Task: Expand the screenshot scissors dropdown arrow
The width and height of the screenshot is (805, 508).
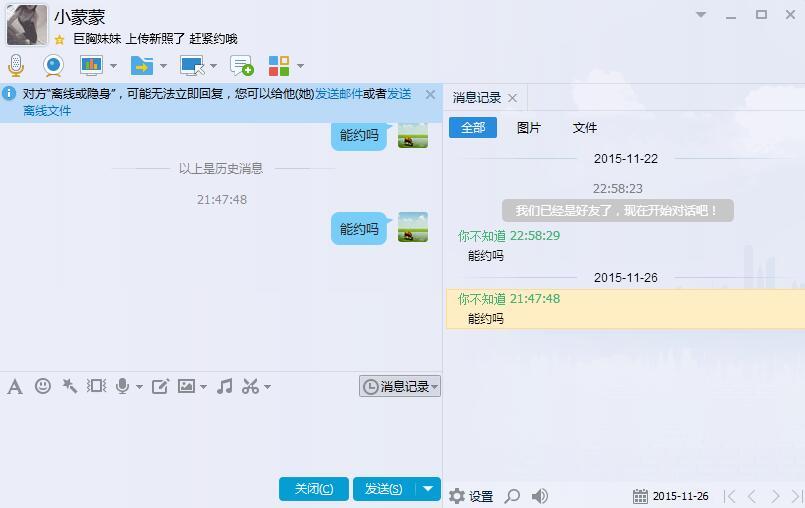Action: coord(267,387)
